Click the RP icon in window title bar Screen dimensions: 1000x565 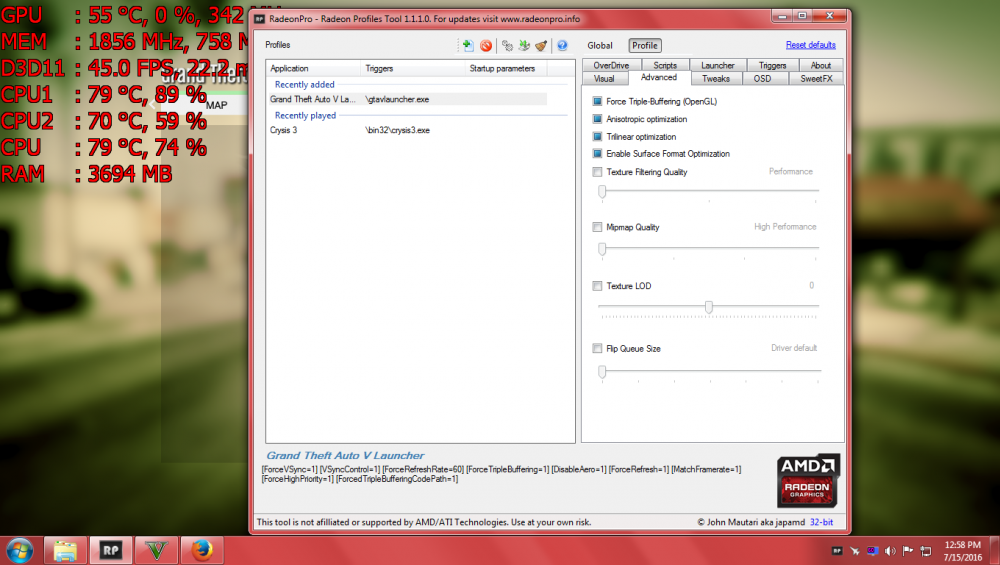(x=260, y=19)
